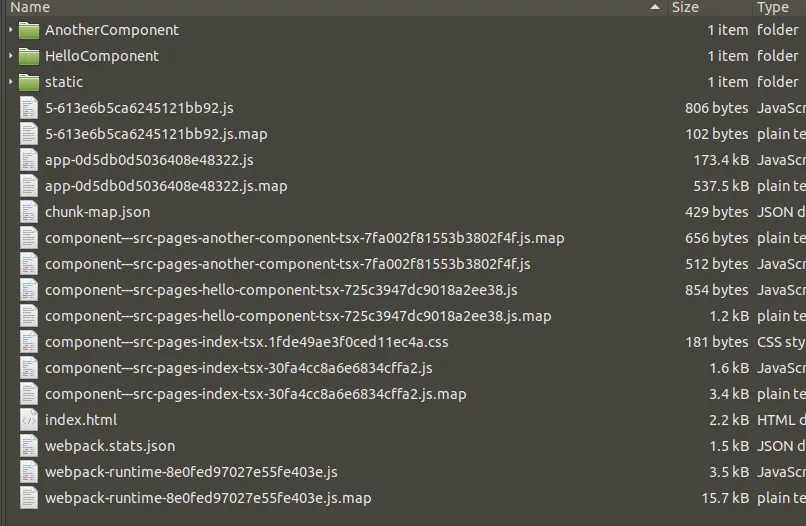Click the AnotherComponent folder icon
806x526 pixels.
tap(29, 30)
